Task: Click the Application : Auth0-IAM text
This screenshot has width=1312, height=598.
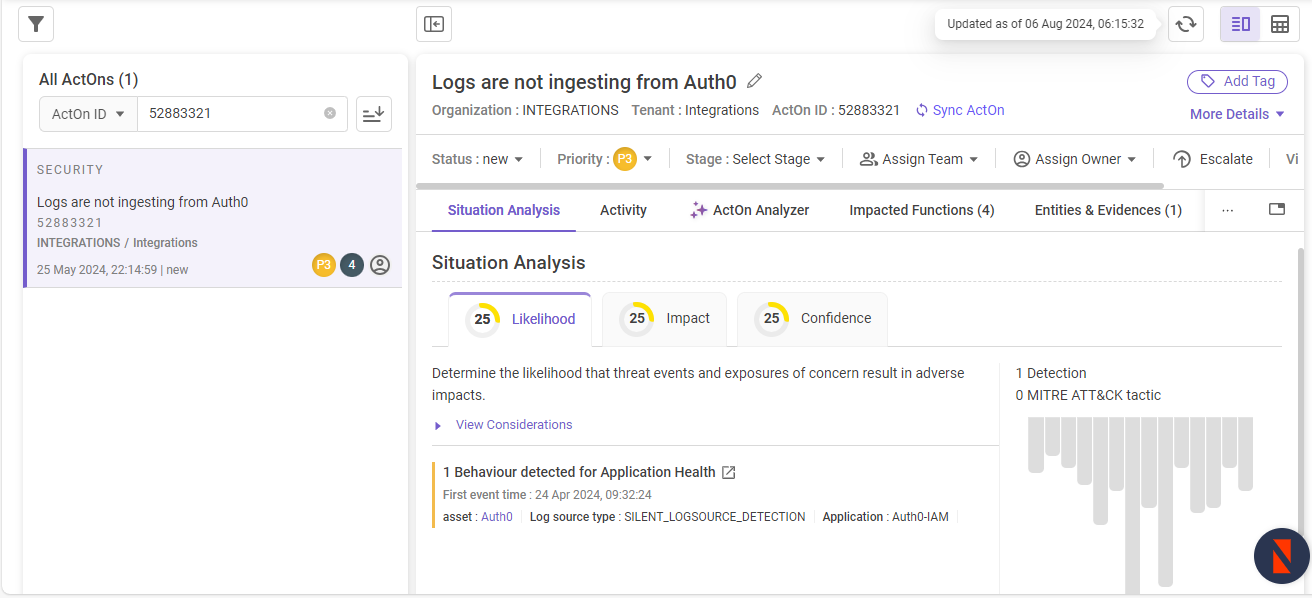Action: (x=885, y=517)
